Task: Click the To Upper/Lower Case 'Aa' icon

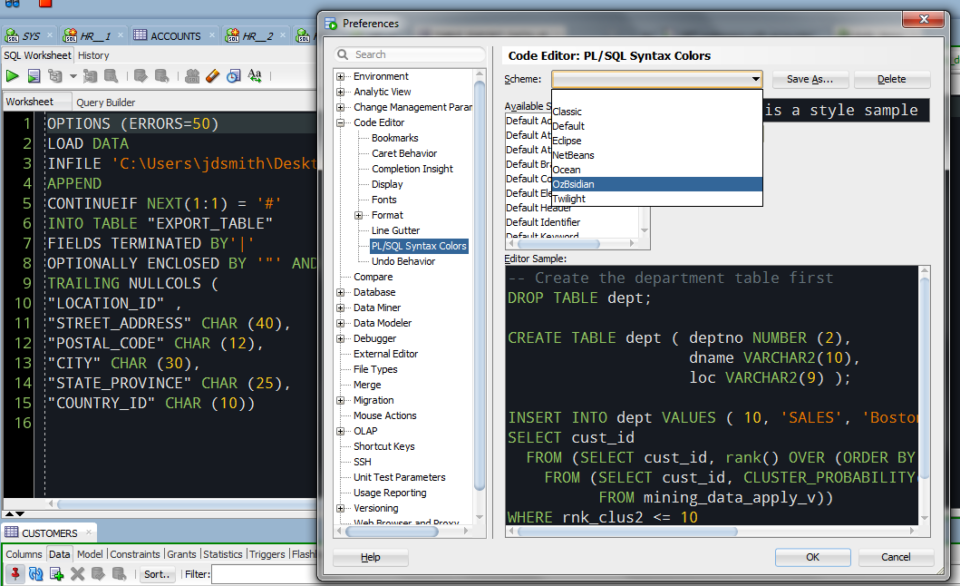Action: [255, 77]
